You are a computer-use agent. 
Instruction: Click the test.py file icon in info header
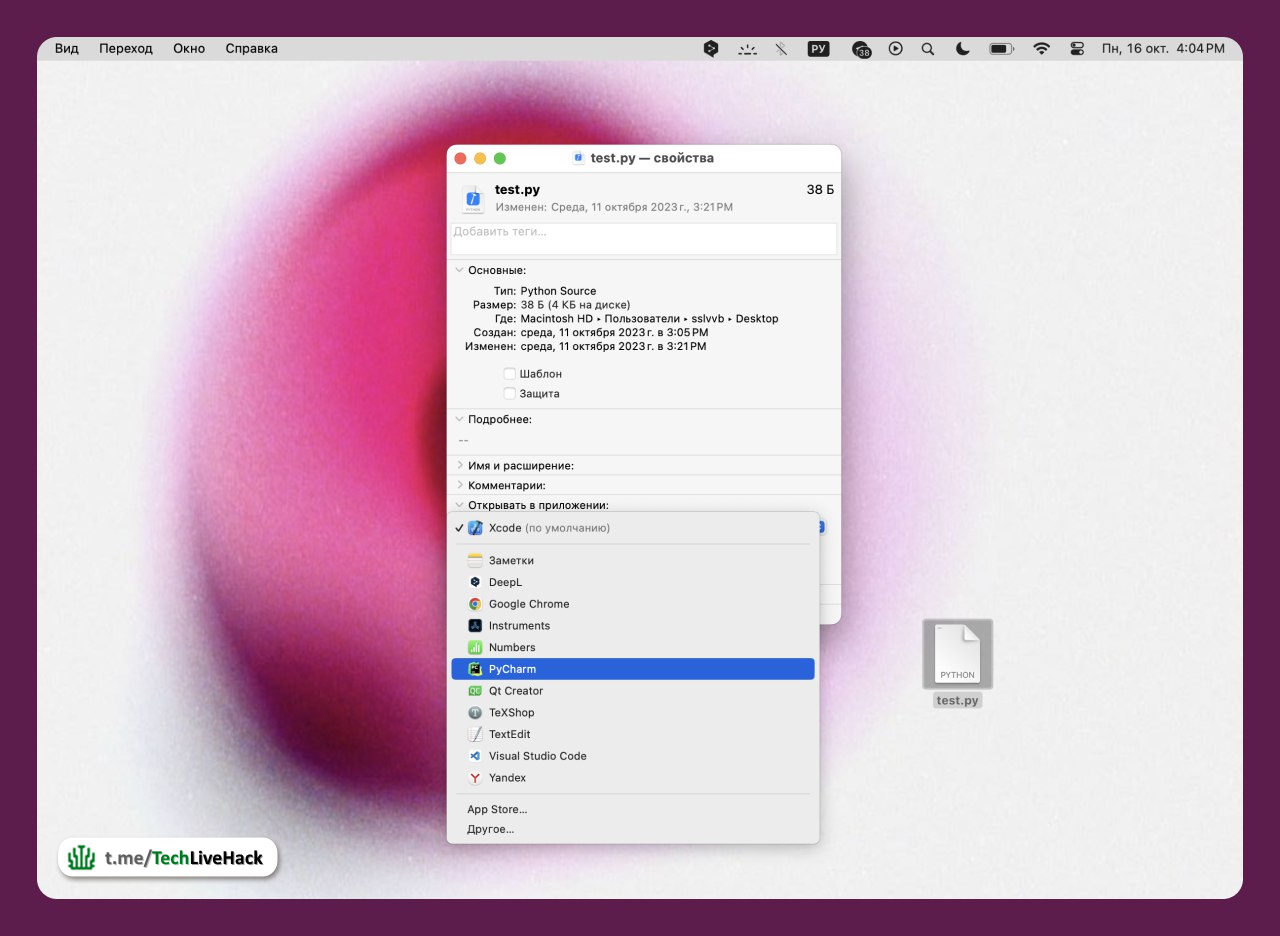point(473,199)
